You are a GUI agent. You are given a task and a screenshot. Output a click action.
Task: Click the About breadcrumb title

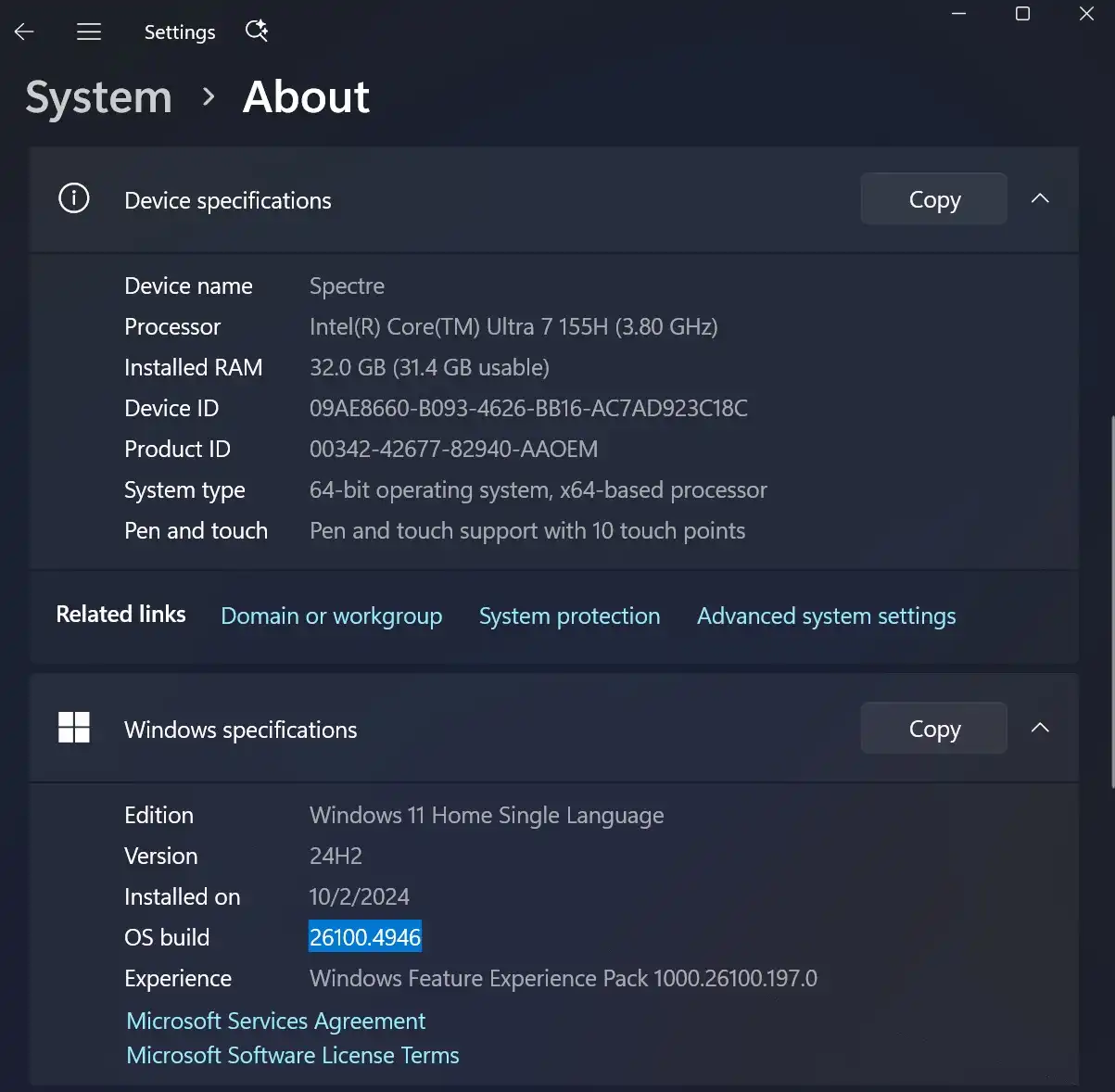click(306, 97)
